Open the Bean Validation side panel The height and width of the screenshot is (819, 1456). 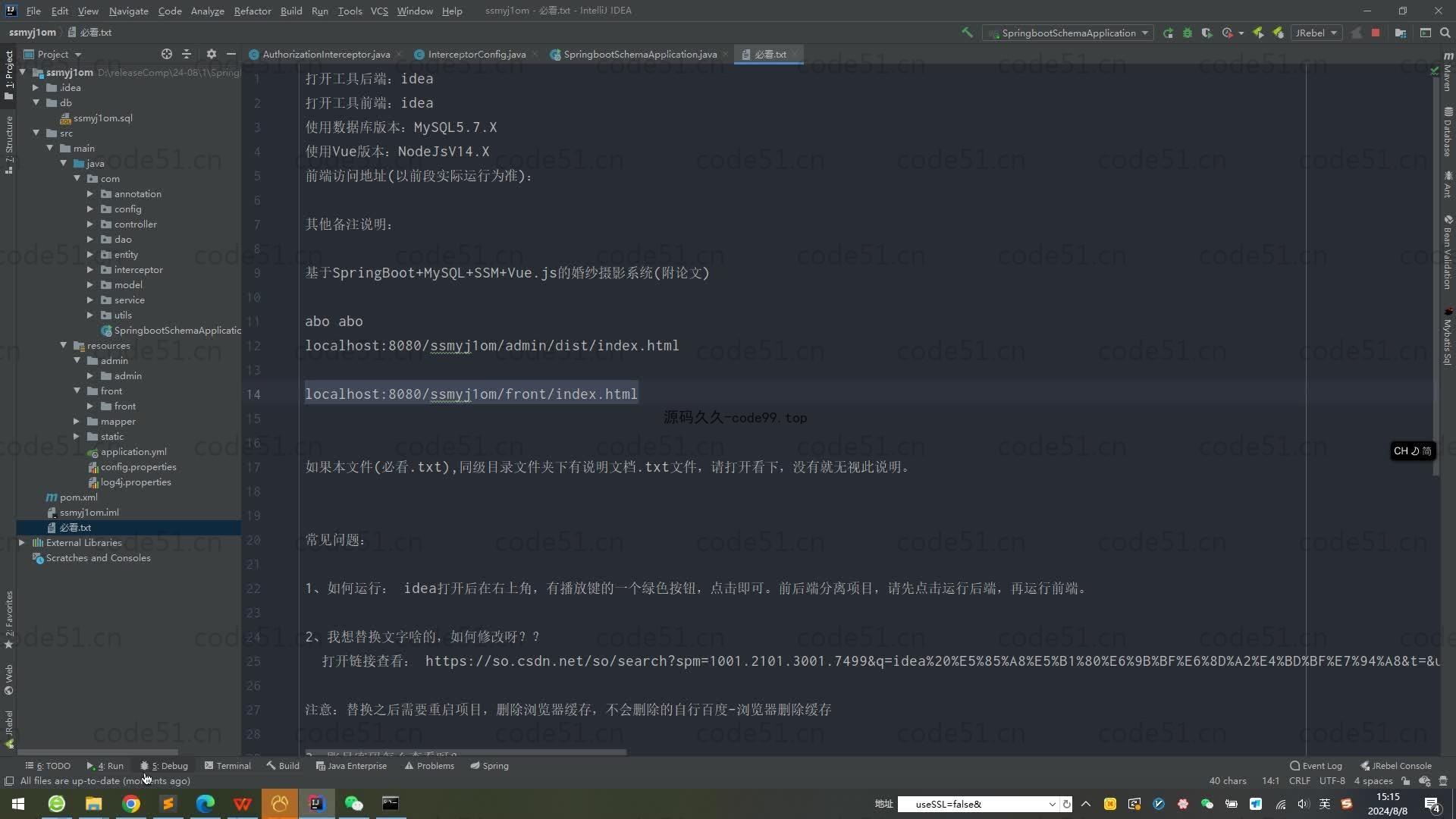click(x=1448, y=252)
